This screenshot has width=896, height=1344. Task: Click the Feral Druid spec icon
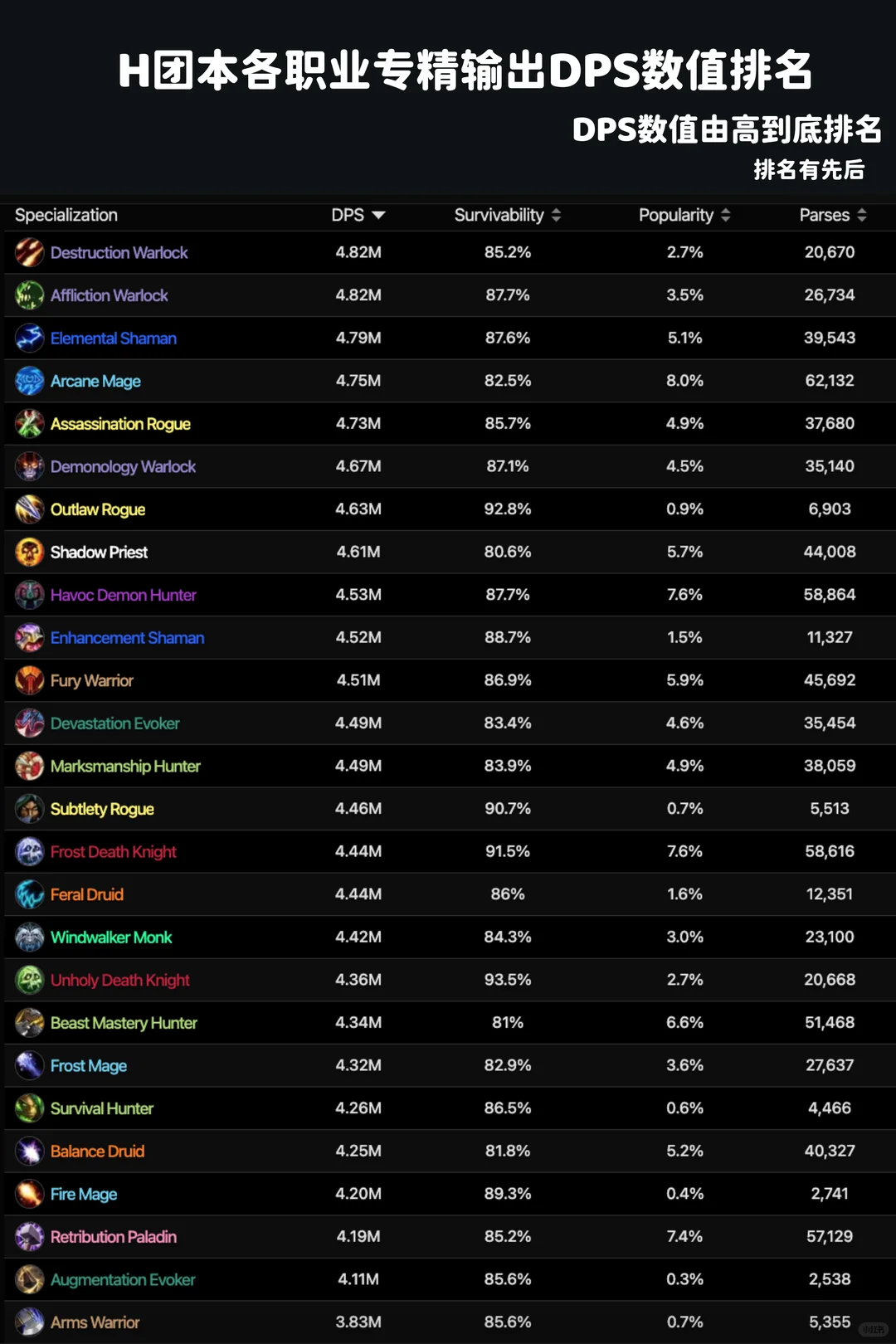(x=30, y=894)
